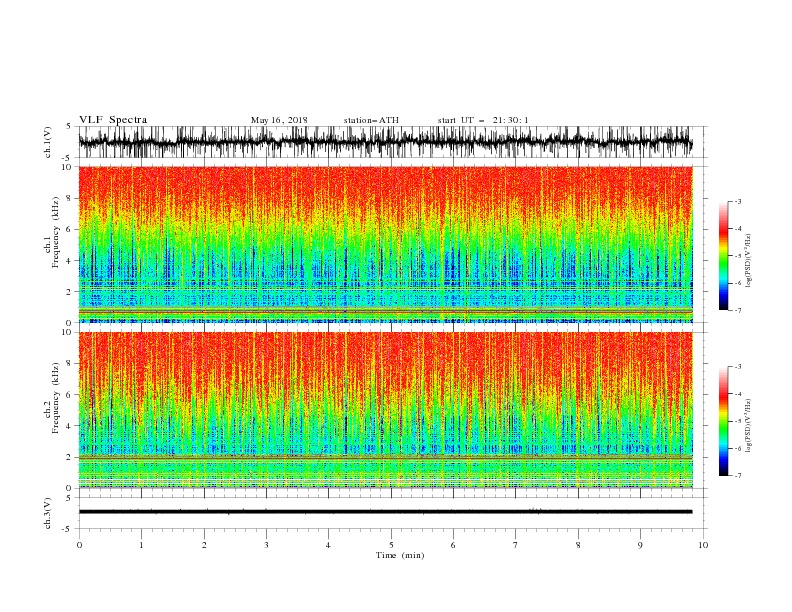Click the ch.2 spectrogram color scale bar
The height and width of the screenshot is (612, 792).
723,421
